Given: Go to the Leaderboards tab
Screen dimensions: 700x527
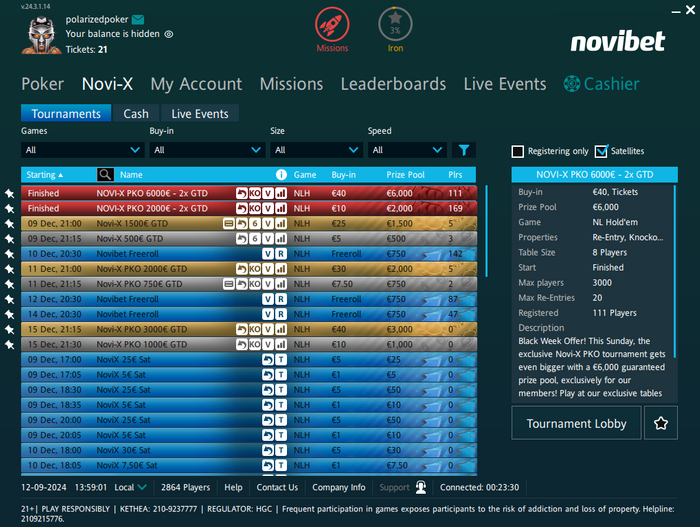Looking at the screenshot, I should pos(393,84).
